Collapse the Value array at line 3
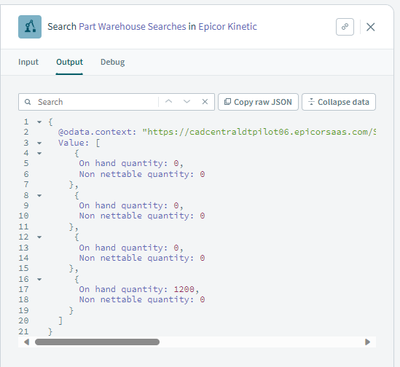Viewport: 400px width, 367px height. (x=39, y=143)
